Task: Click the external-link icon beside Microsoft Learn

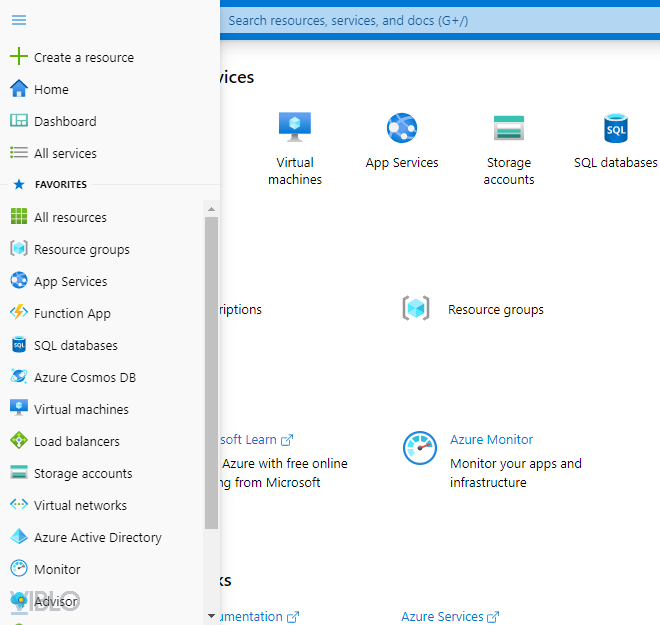Action: pyautogui.click(x=287, y=440)
